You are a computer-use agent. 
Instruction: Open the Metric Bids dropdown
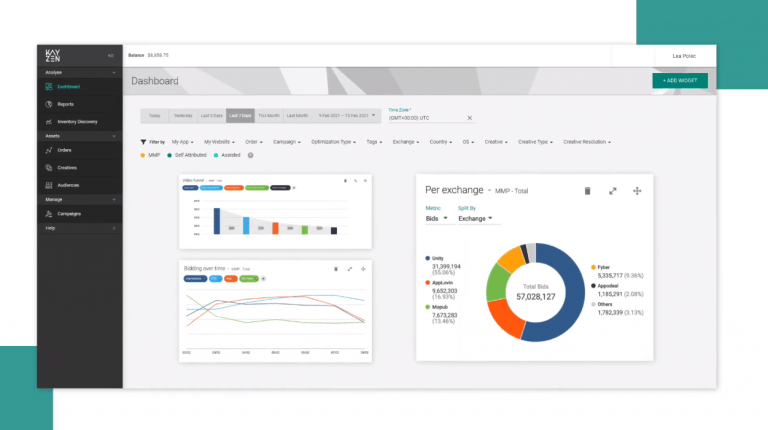437,218
